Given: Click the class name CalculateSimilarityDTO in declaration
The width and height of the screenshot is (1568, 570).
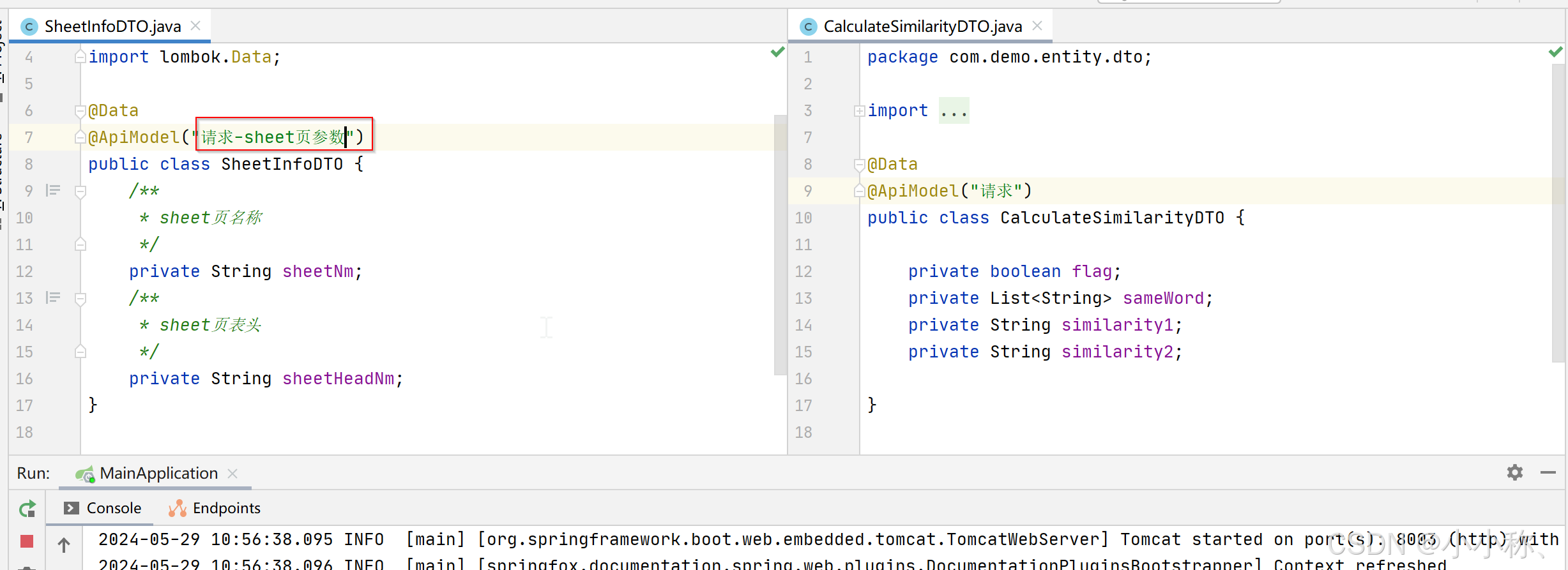Looking at the screenshot, I should tap(1112, 218).
